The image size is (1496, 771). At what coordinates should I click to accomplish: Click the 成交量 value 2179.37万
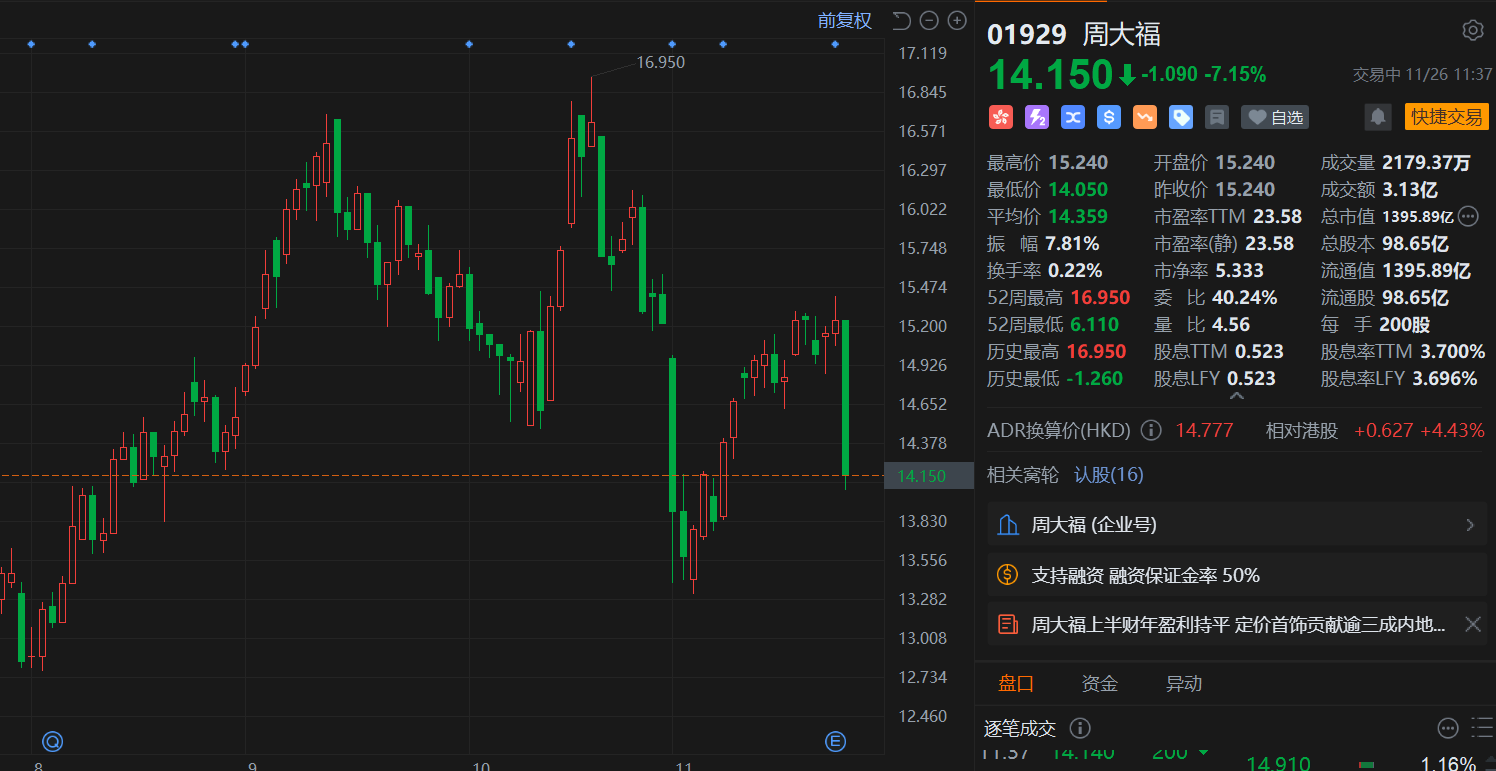[x=1426, y=162]
